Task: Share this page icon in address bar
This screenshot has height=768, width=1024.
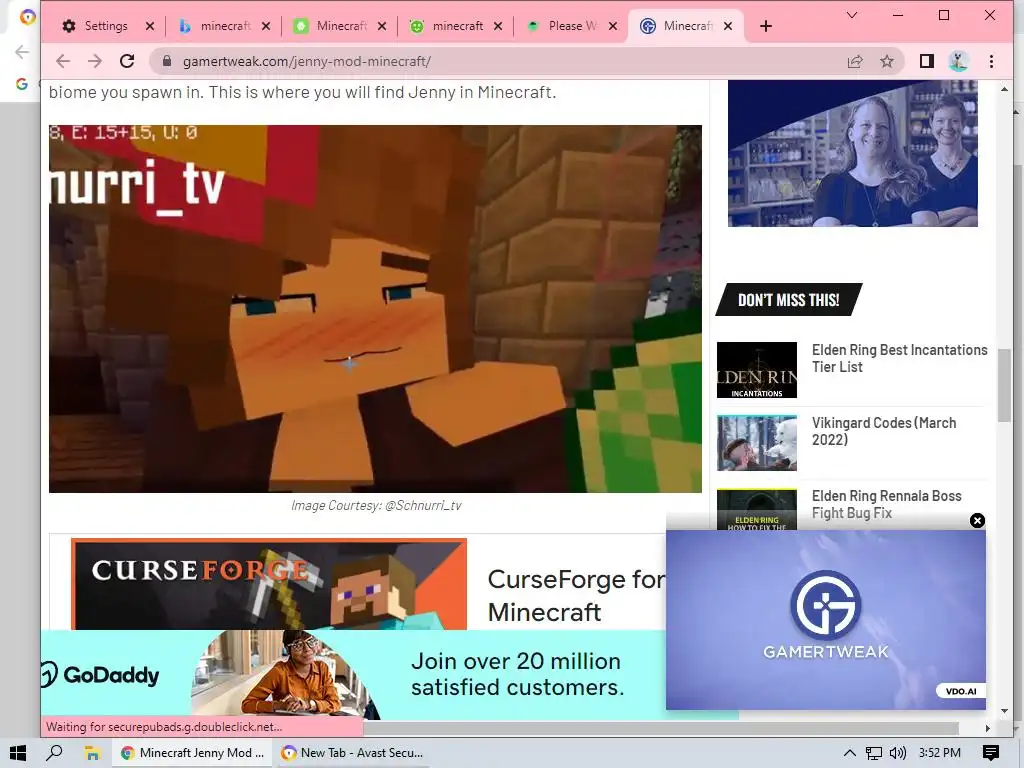Action: coord(854,61)
